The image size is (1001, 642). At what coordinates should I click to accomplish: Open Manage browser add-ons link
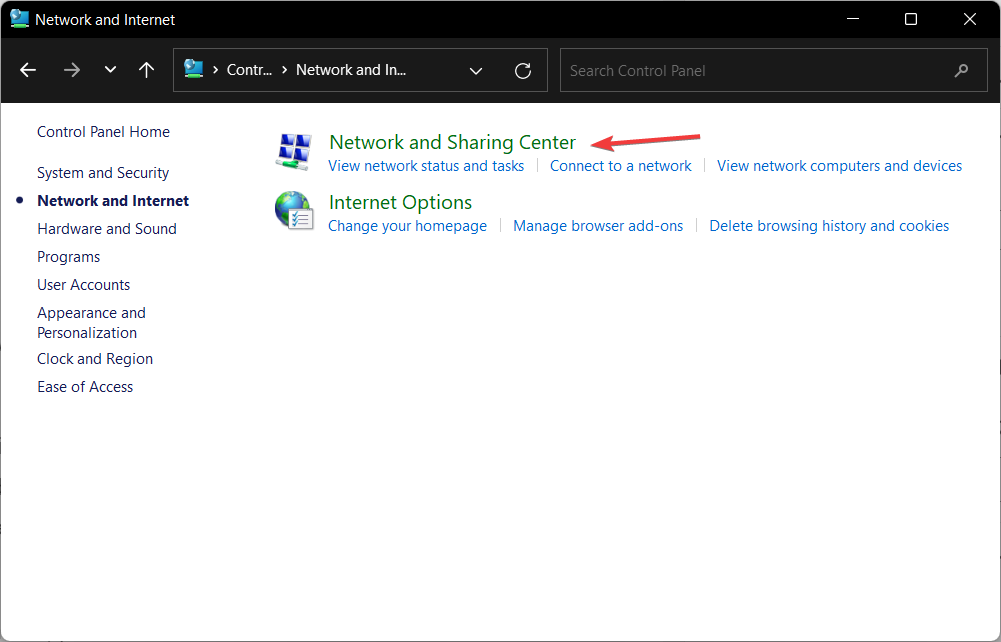tap(598, 226)
